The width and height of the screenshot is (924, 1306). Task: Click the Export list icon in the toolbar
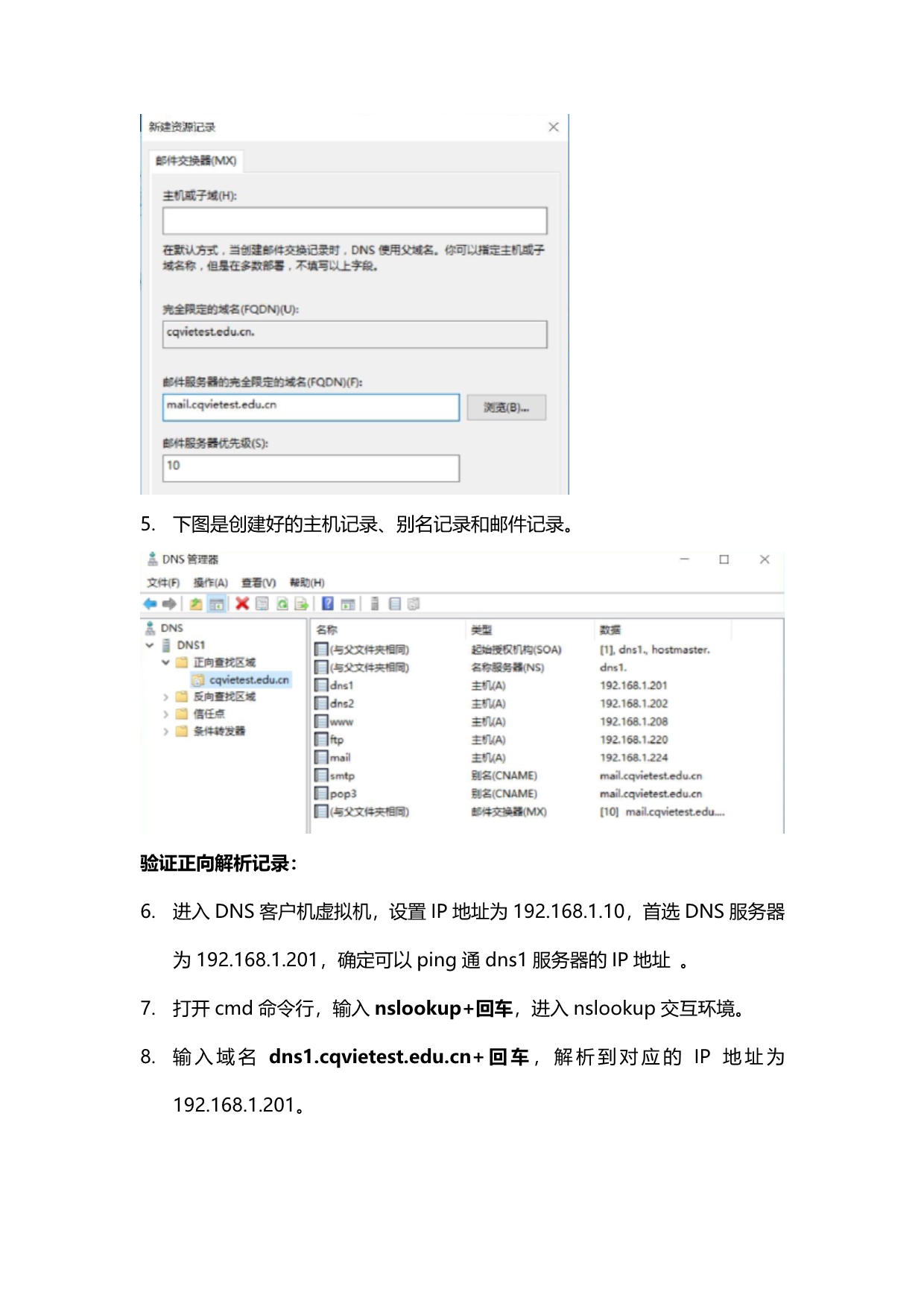[301, 603]
